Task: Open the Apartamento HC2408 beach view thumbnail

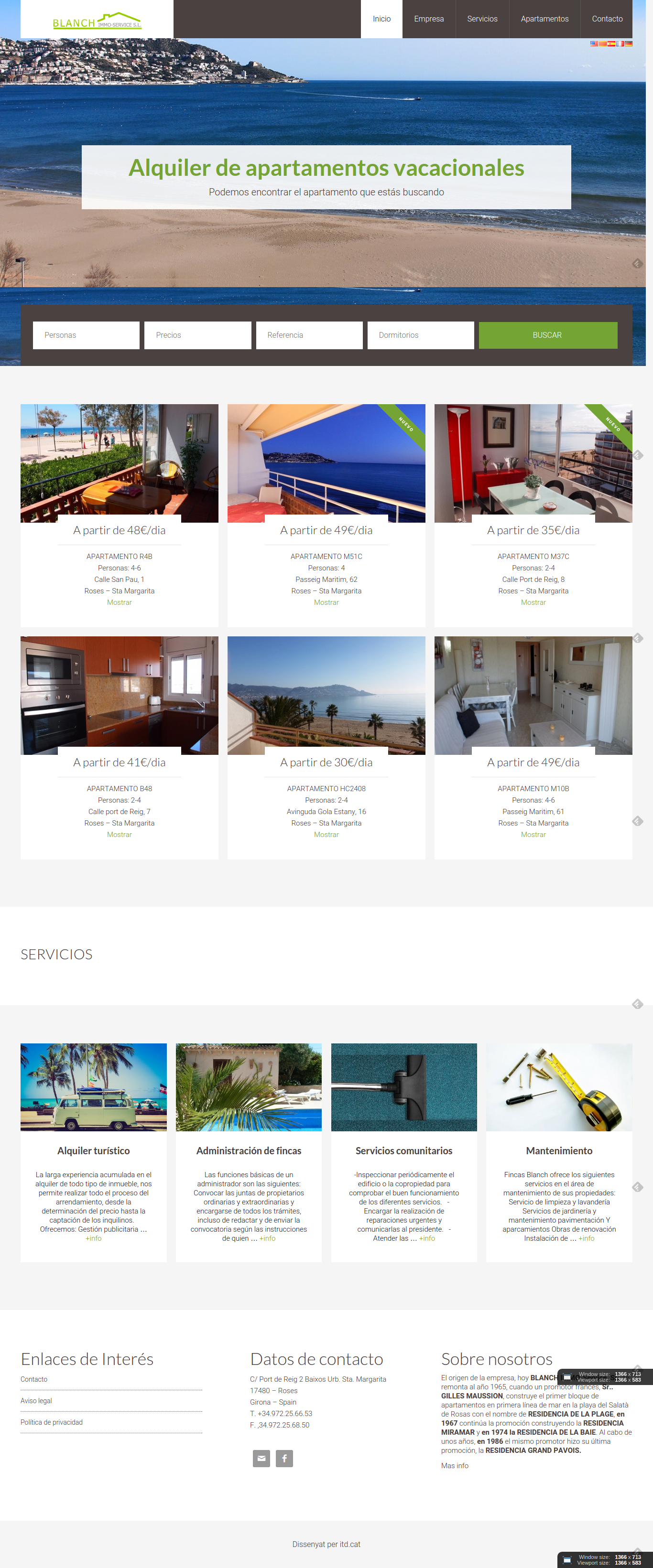Action: (x=326, y=695)
